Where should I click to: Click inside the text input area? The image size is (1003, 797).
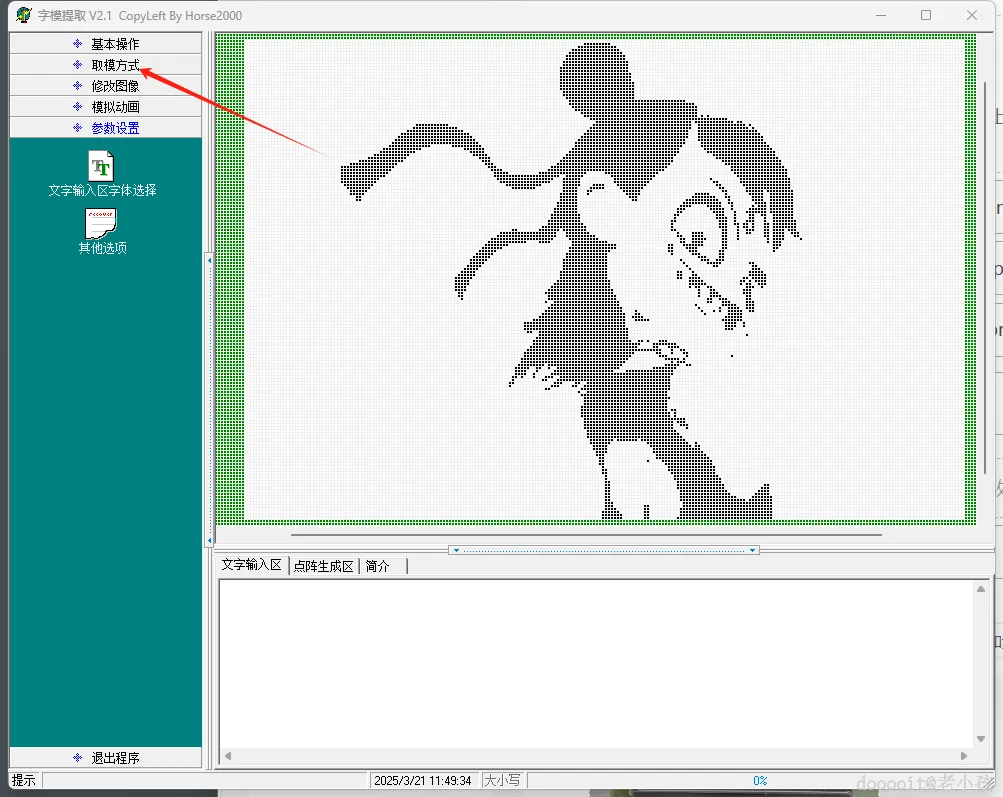point(596,664)
